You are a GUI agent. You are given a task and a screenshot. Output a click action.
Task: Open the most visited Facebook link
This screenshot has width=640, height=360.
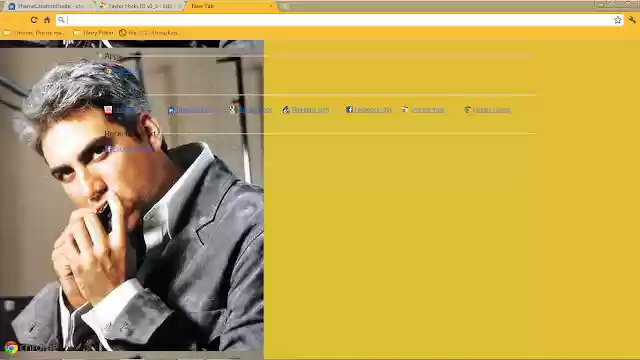(x=369, y=110)
